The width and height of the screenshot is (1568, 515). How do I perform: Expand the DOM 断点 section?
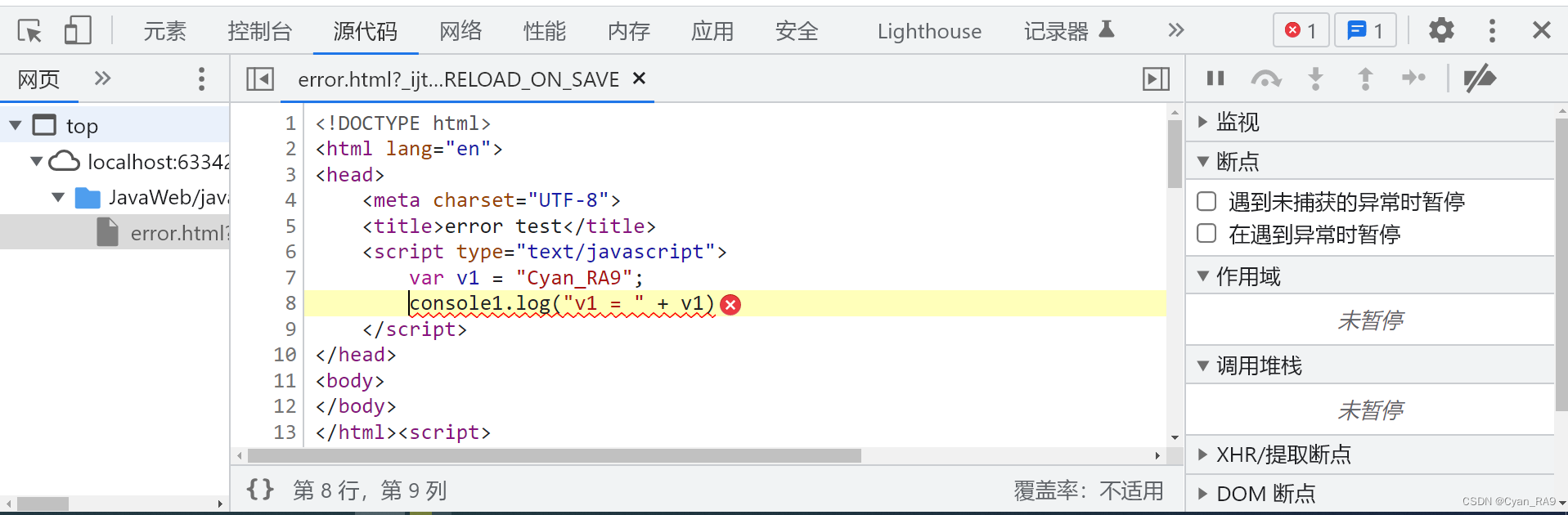[x=1202, y=493]
